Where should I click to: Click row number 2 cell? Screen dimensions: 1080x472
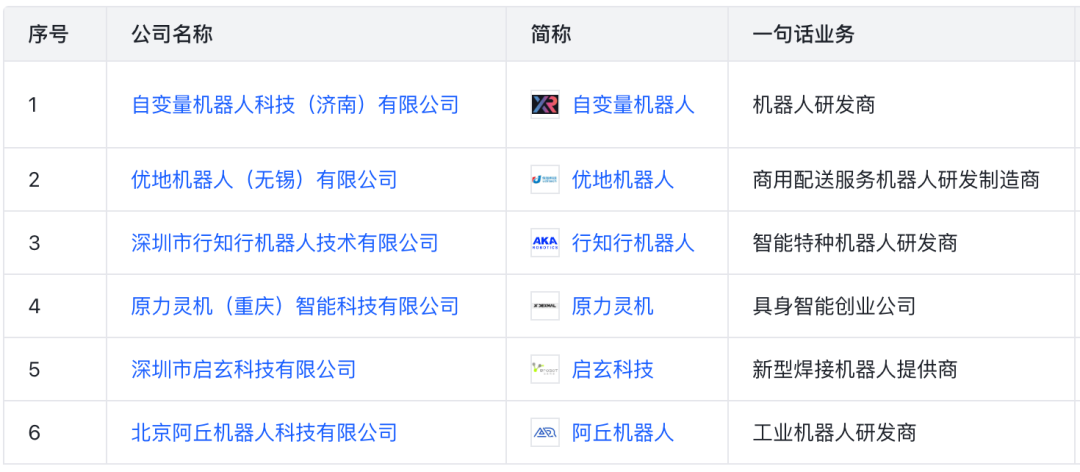(55, 180)
